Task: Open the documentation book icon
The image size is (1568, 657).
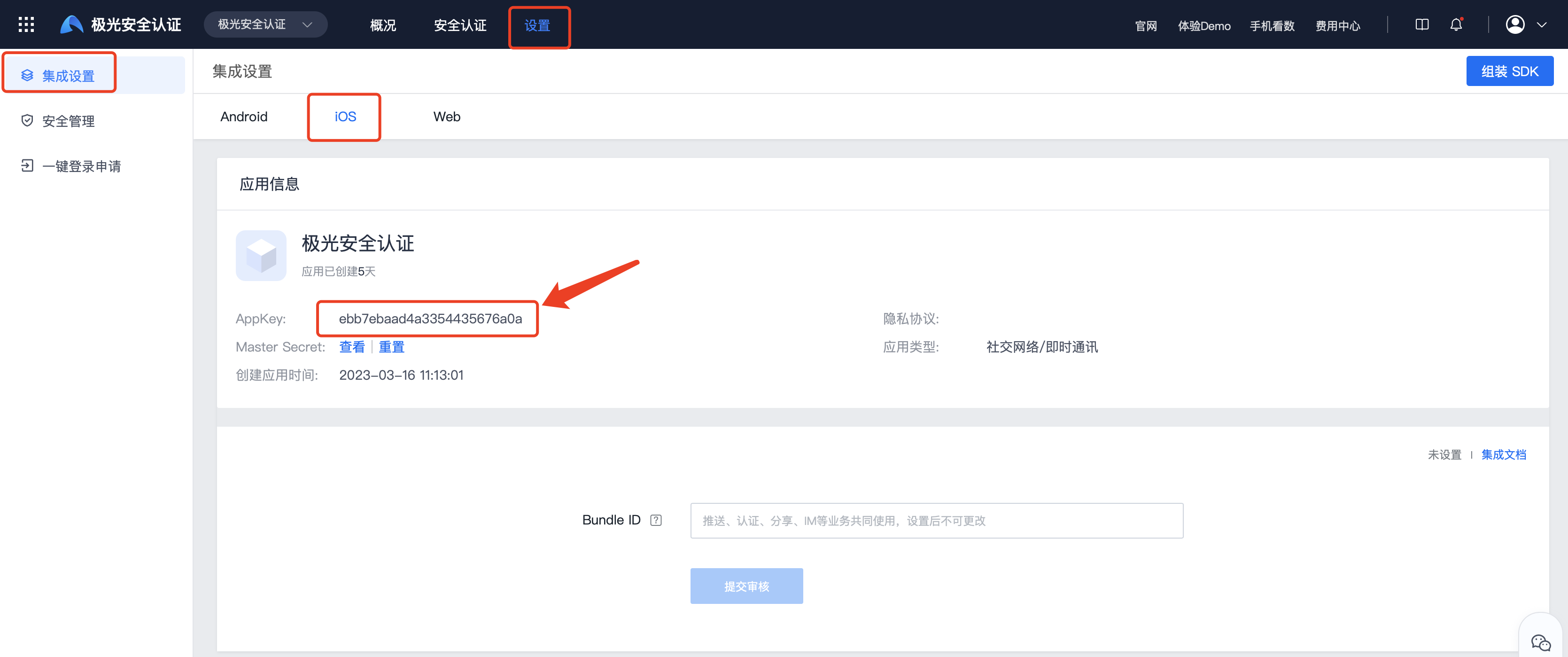Action: [x=1422, y=25]
